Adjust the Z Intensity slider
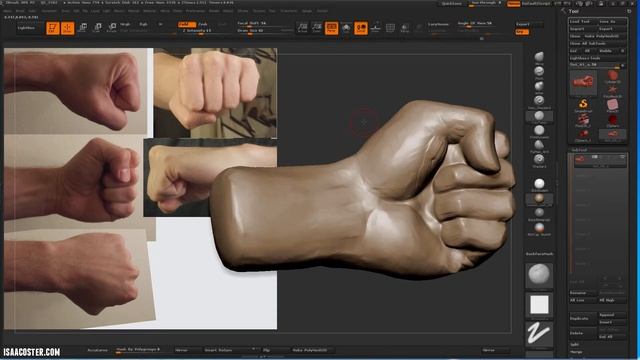Image resolution: width=640 pixels, height=360 pixels. 202,31
